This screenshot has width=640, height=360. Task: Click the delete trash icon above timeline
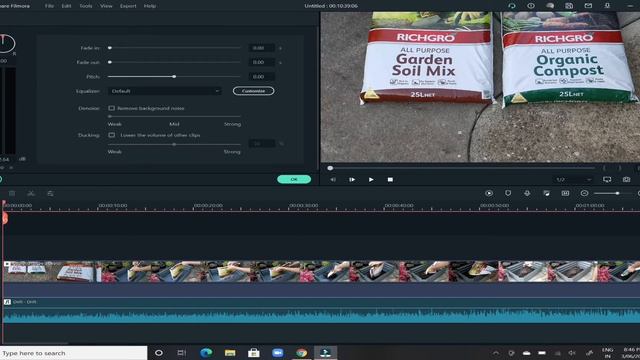pos(12,193)
